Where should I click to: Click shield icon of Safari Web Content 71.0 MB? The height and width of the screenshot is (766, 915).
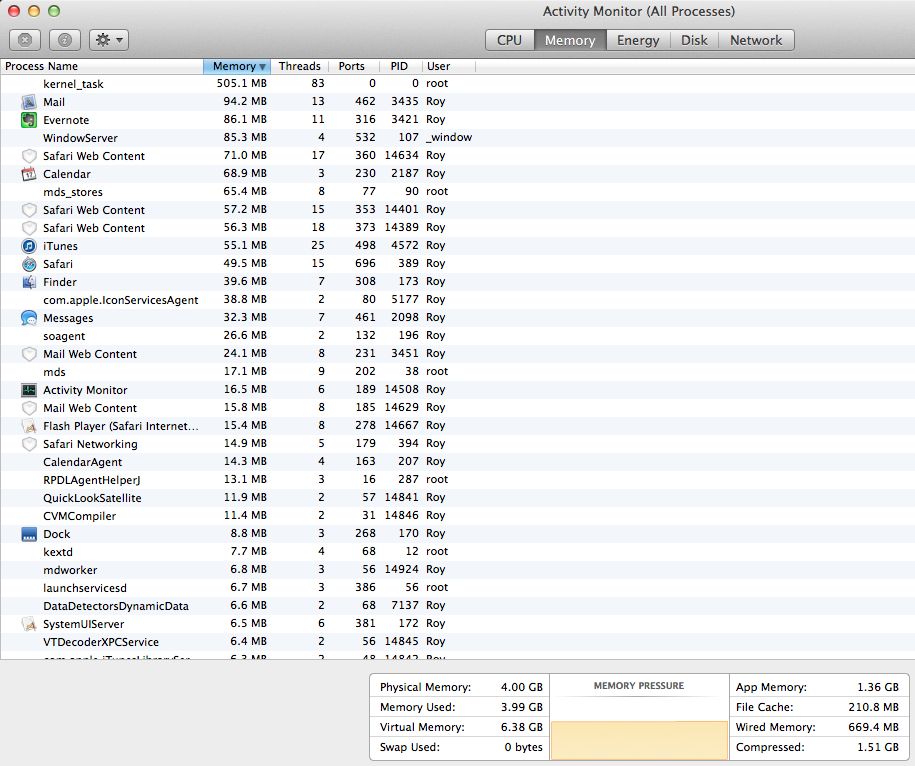click(29, 156)
